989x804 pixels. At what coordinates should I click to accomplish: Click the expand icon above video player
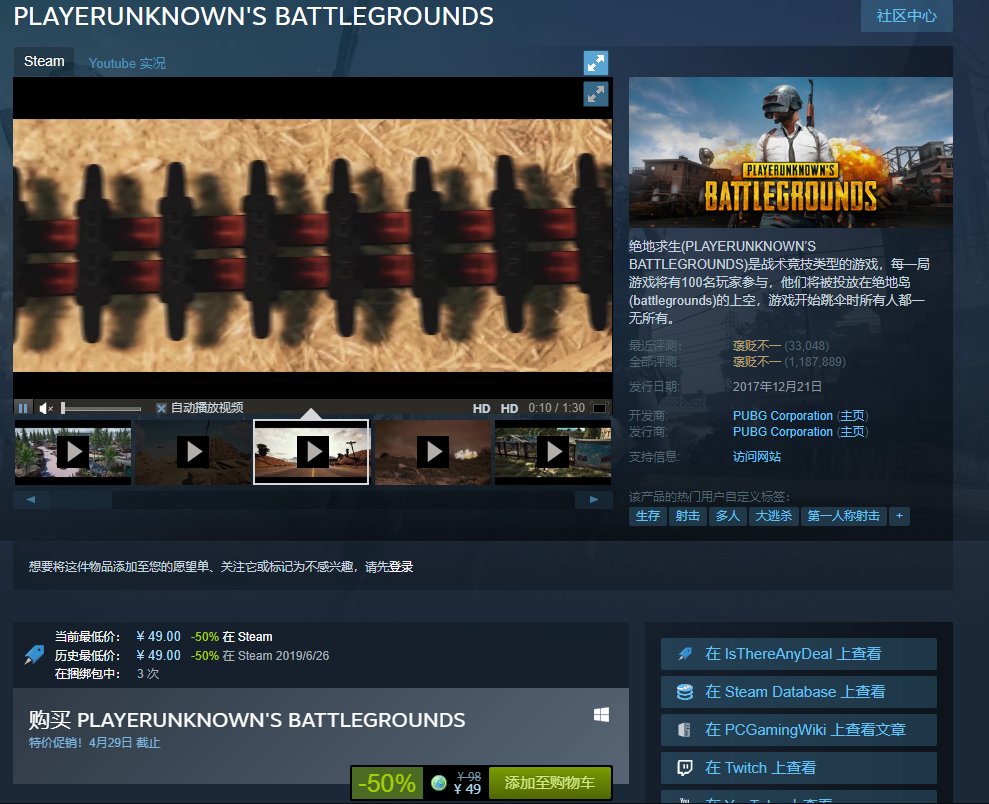pyautogui.click(x=596, y=63)
